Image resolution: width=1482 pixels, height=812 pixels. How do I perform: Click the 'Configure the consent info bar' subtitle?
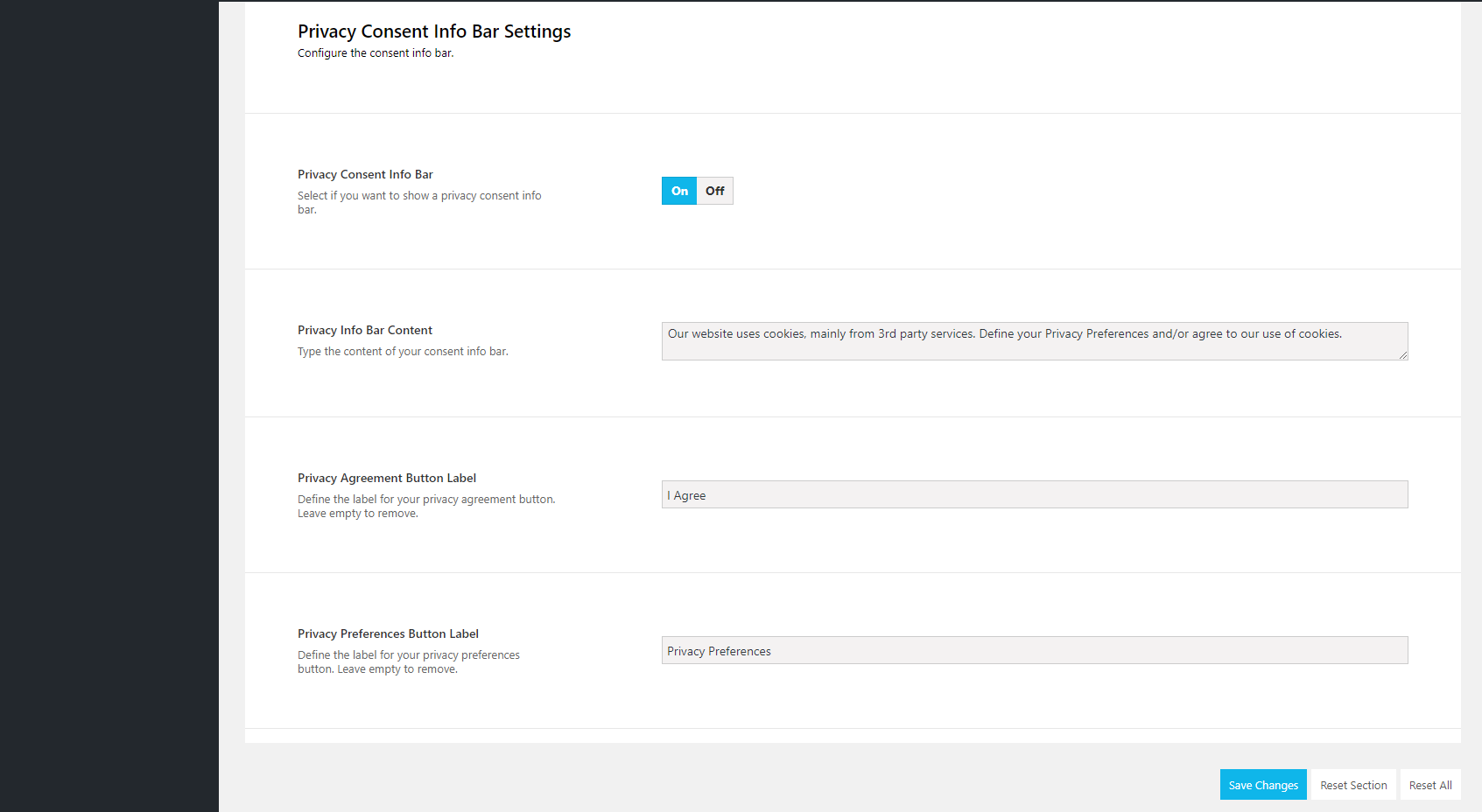pyautogui.click(x=376, y=53)
